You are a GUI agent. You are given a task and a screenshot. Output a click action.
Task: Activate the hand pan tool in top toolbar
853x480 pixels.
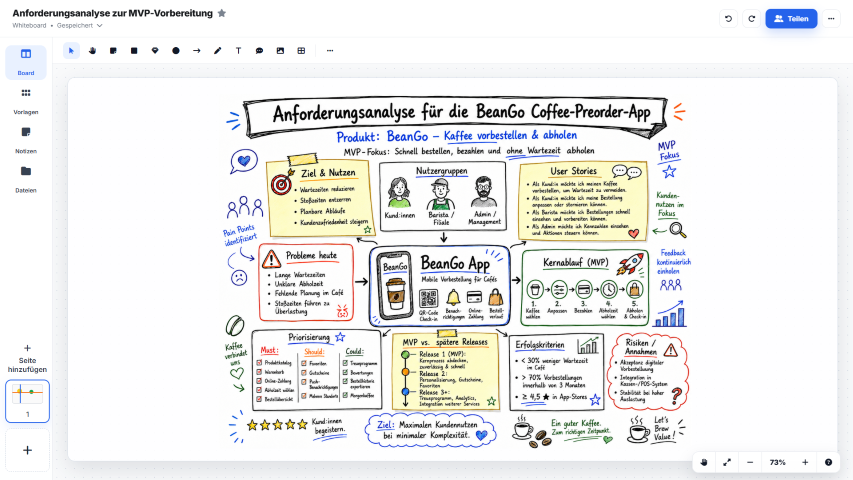click(92, 51)
